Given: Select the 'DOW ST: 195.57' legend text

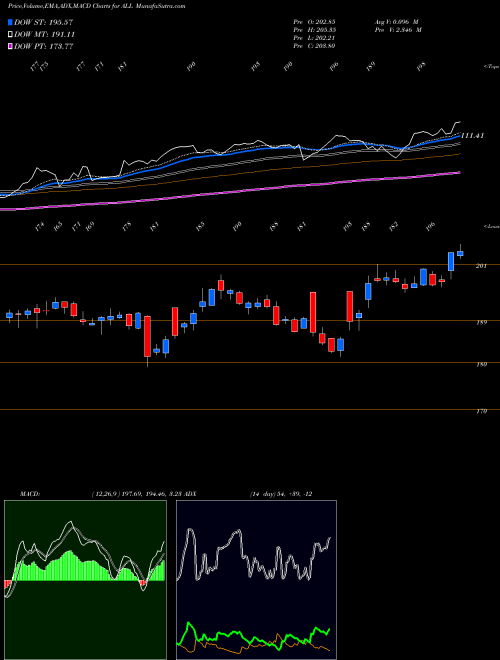Looking at the screenshot, I should [x=44, y=22].
